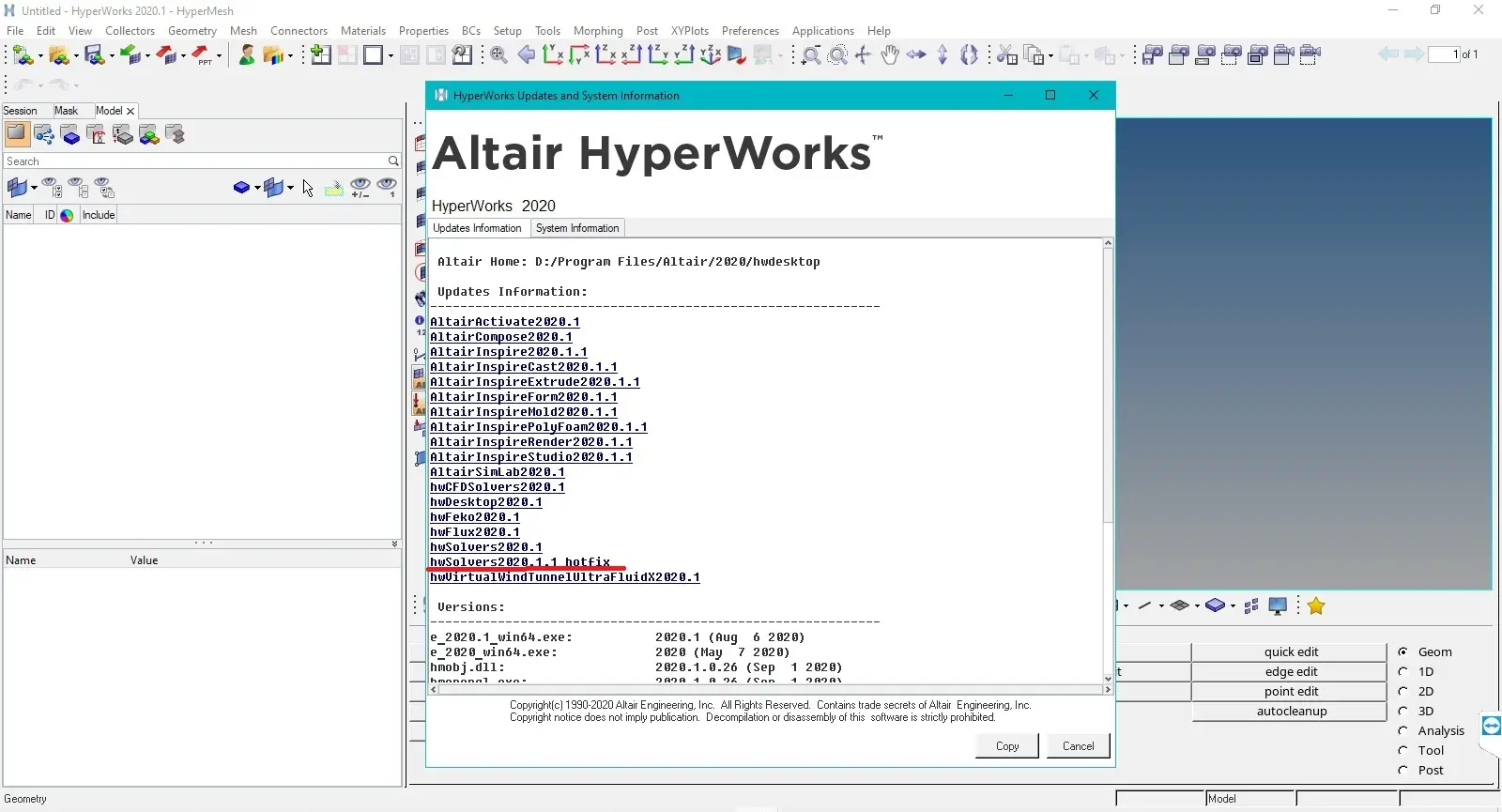Open dropdown beside blue component icon in browser
This screenshot has height=812, width=1502.
257,188
